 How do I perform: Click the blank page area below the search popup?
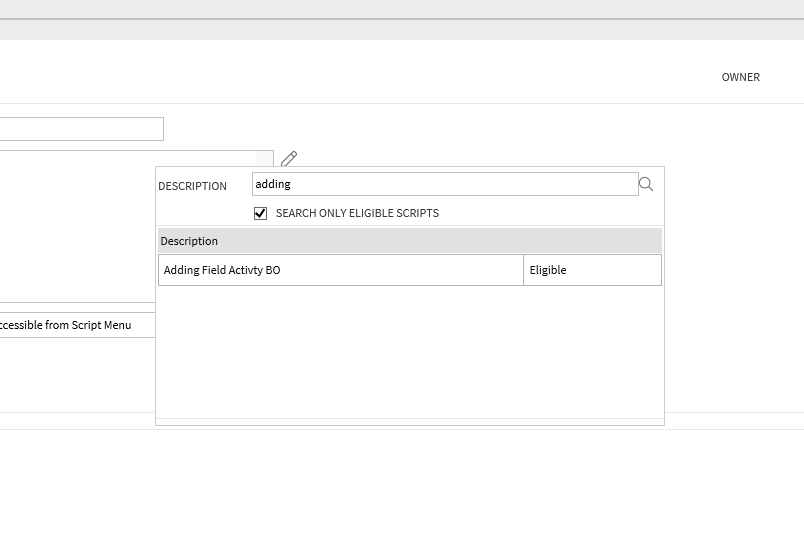(x=402, y=482)
